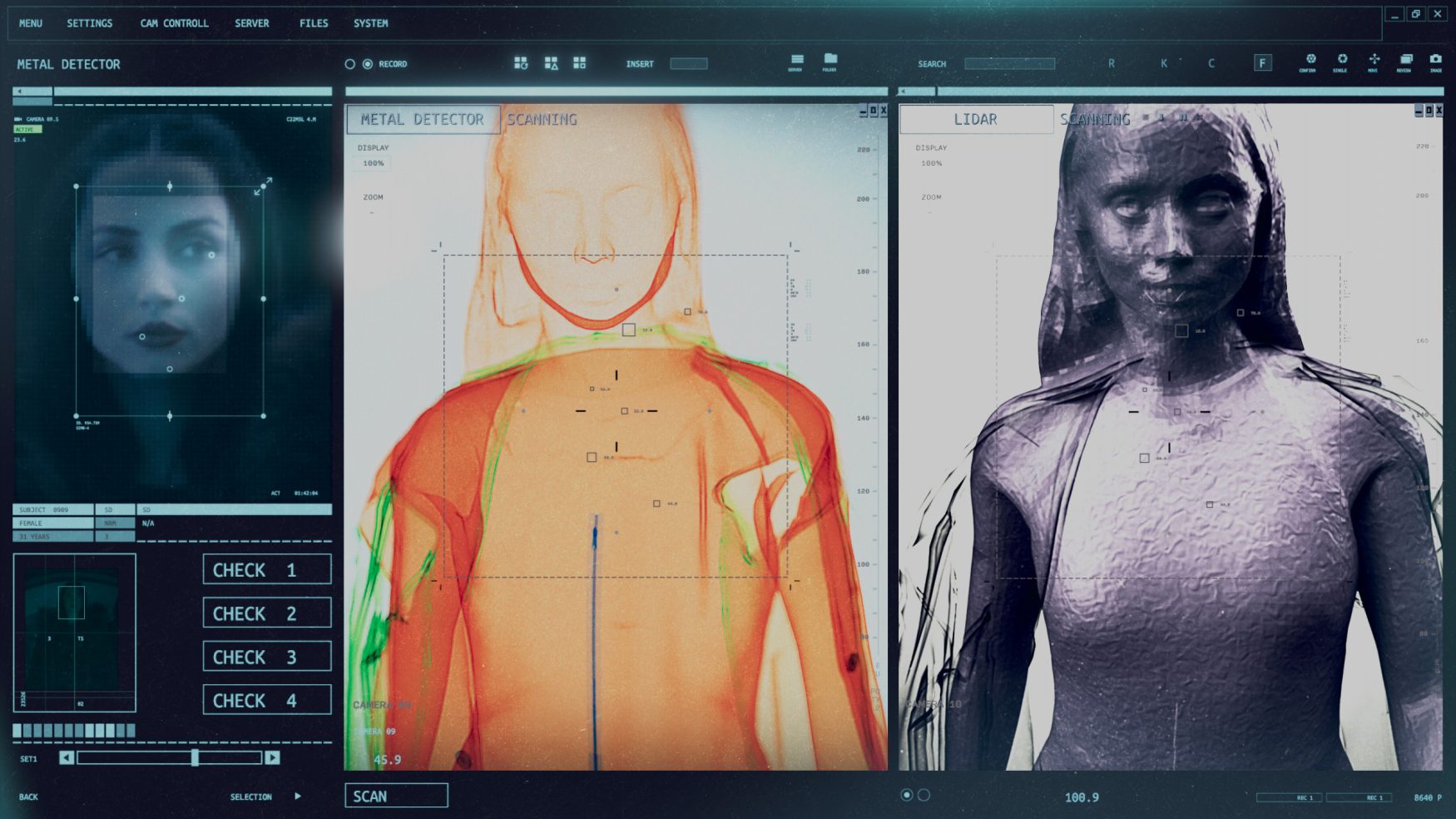Switch to the LIDAR tab
Viewport: 1456px width, 819px height.
(x=975, y=120)
